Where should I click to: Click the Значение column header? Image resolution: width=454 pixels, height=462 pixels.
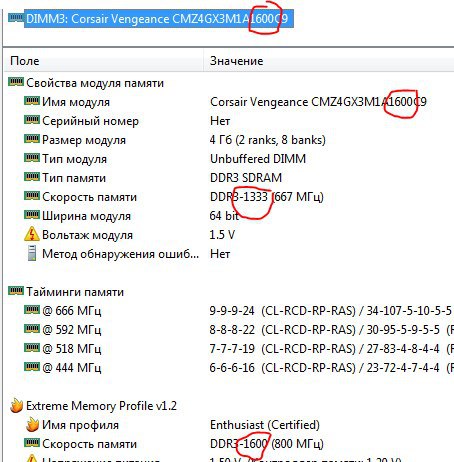[x=236, y=61]
